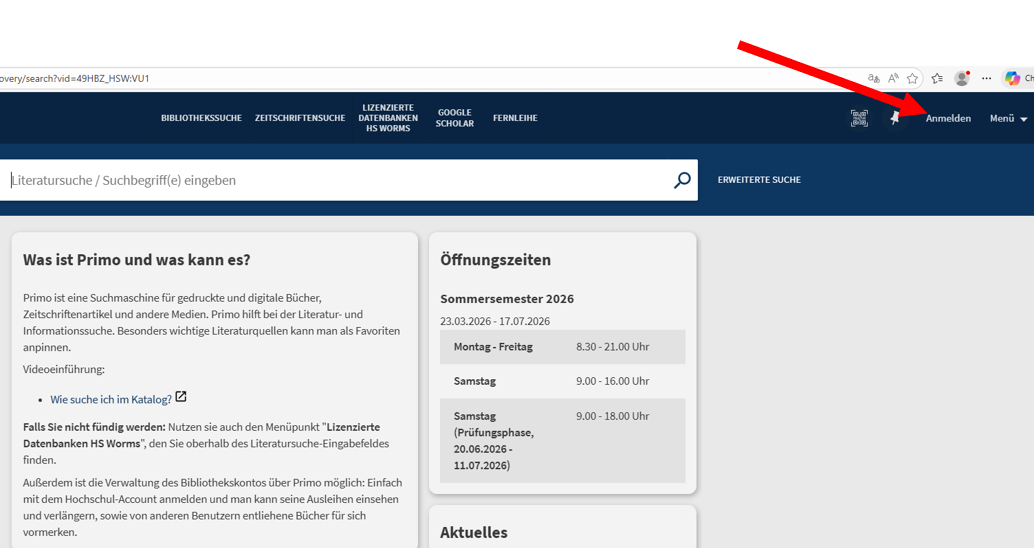This screenshot has width=1034, height=548.
Task: Click the Literatursuche search field
Action: pyautogui.click(x=330, y=180)
